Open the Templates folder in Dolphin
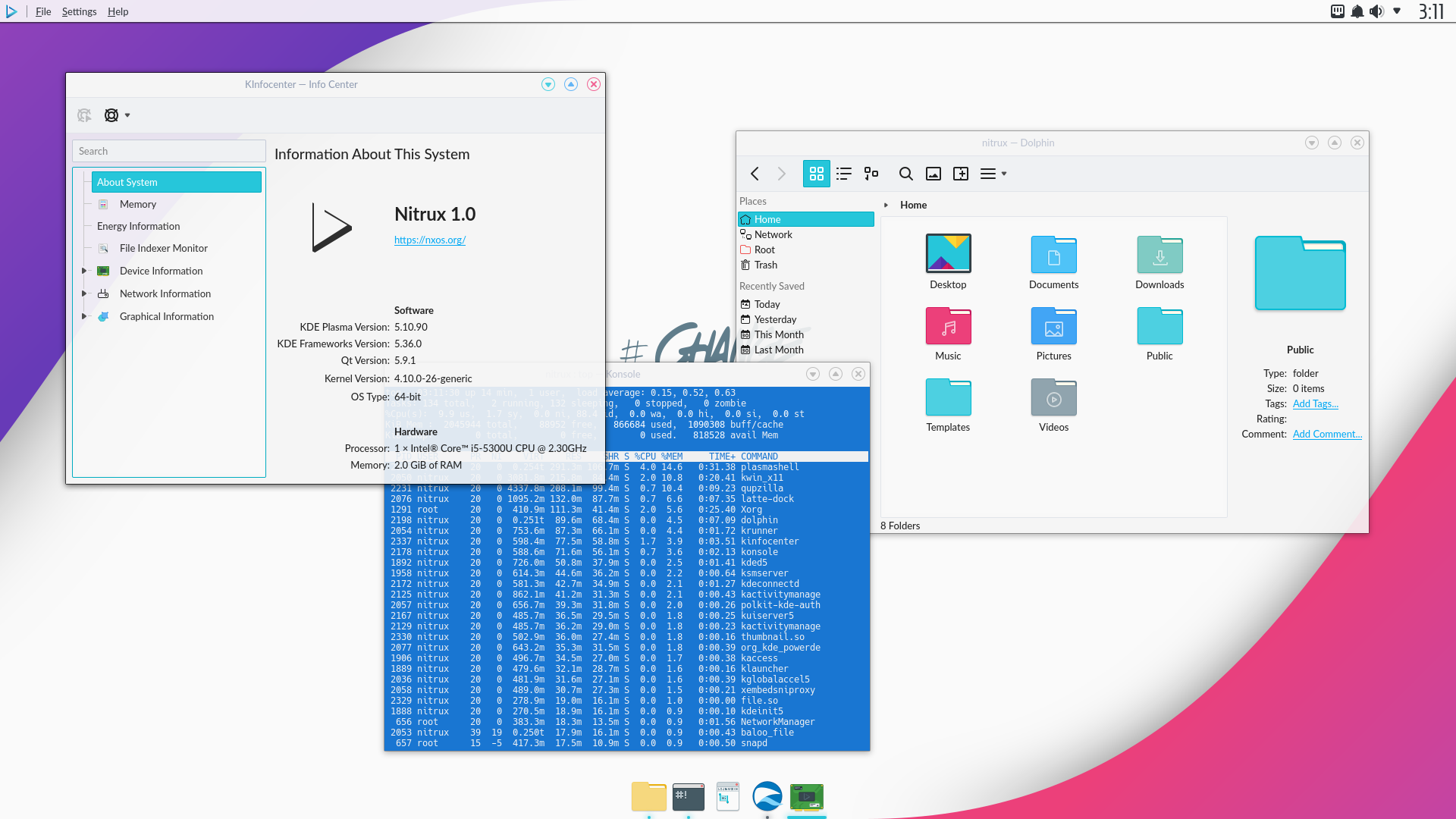The height and width of the screenshot is (819, 1456). (x=948, y=405)
